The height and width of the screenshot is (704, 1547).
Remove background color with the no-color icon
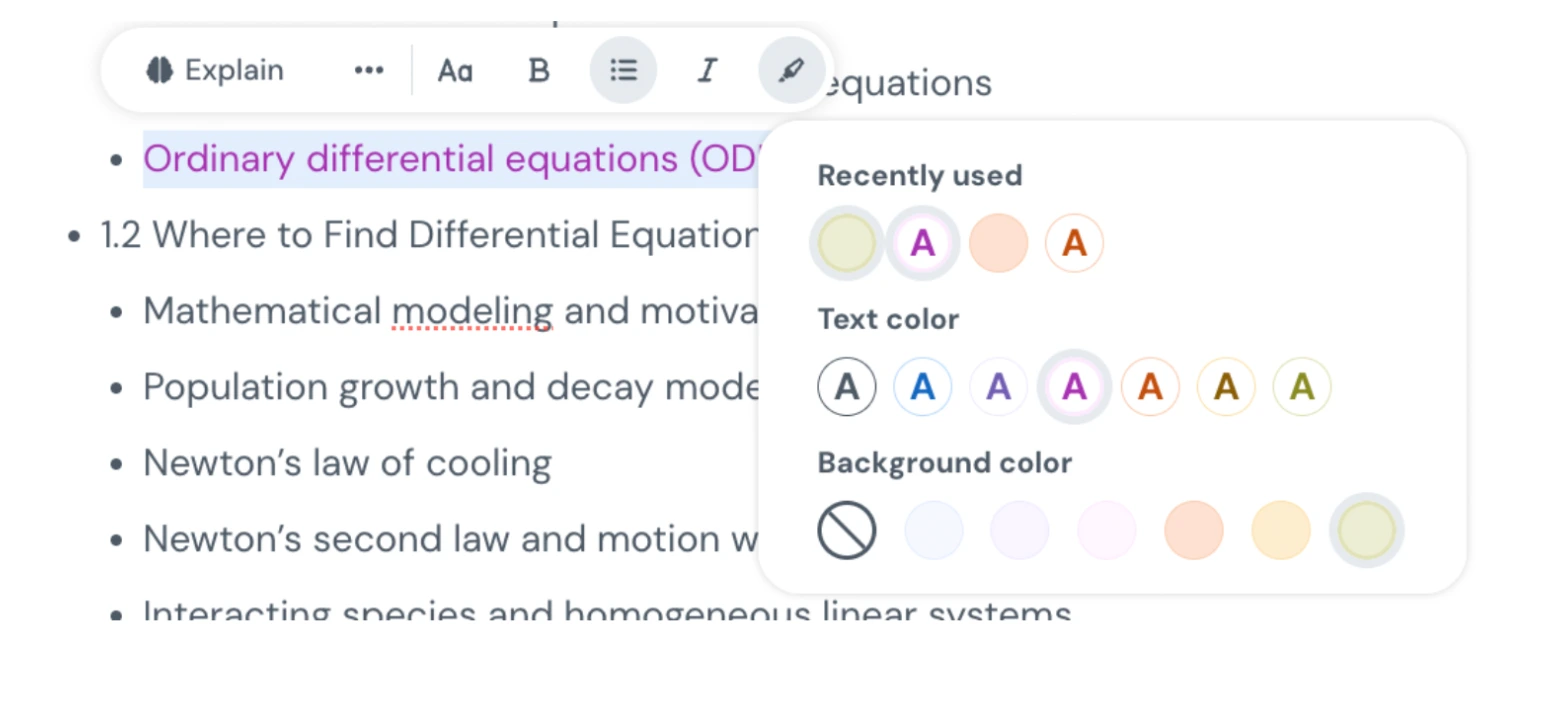click(847, 530)
